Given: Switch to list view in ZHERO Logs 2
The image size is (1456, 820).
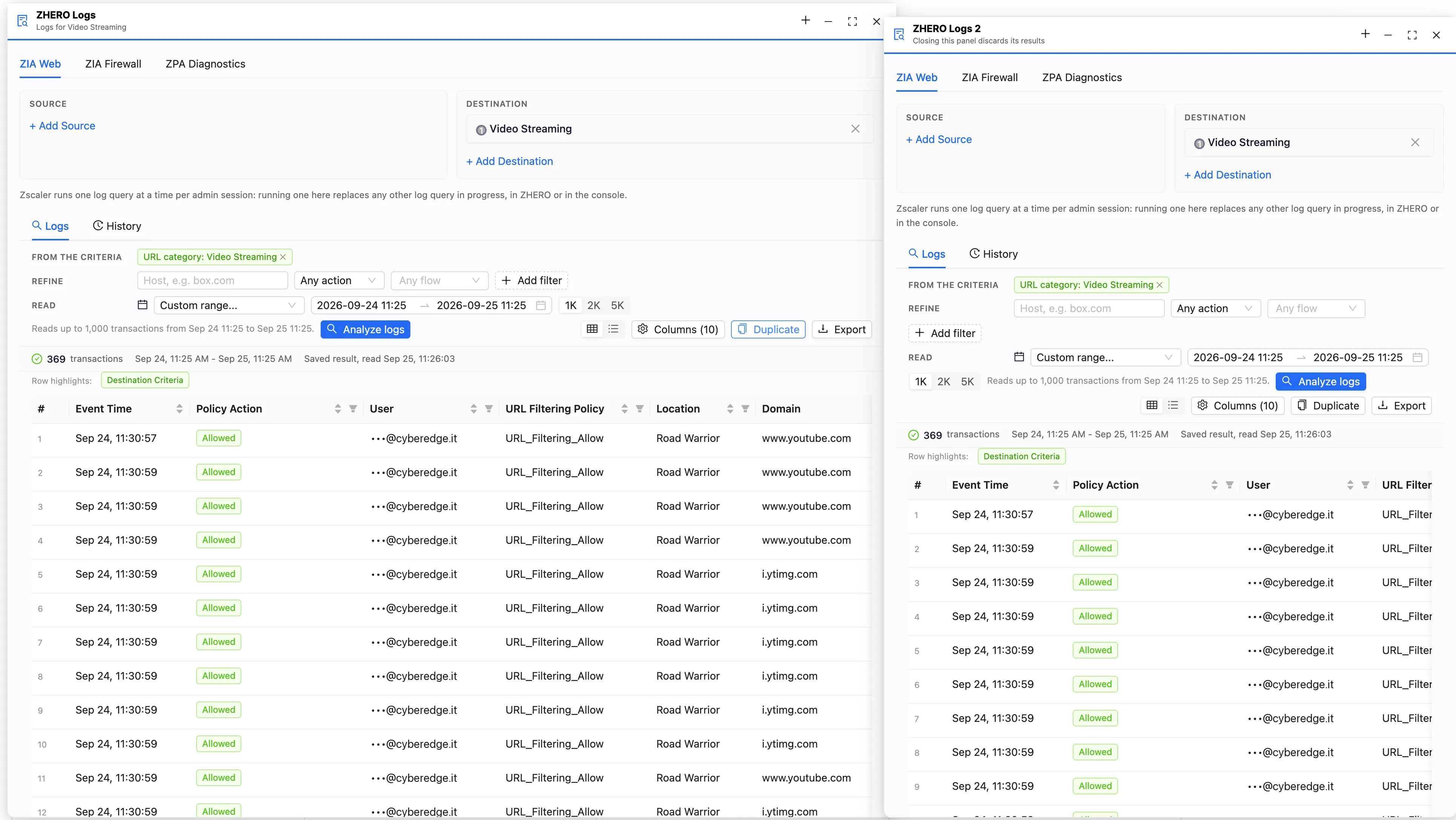Looking at the screenshot, I should [x=1173, y=406].
